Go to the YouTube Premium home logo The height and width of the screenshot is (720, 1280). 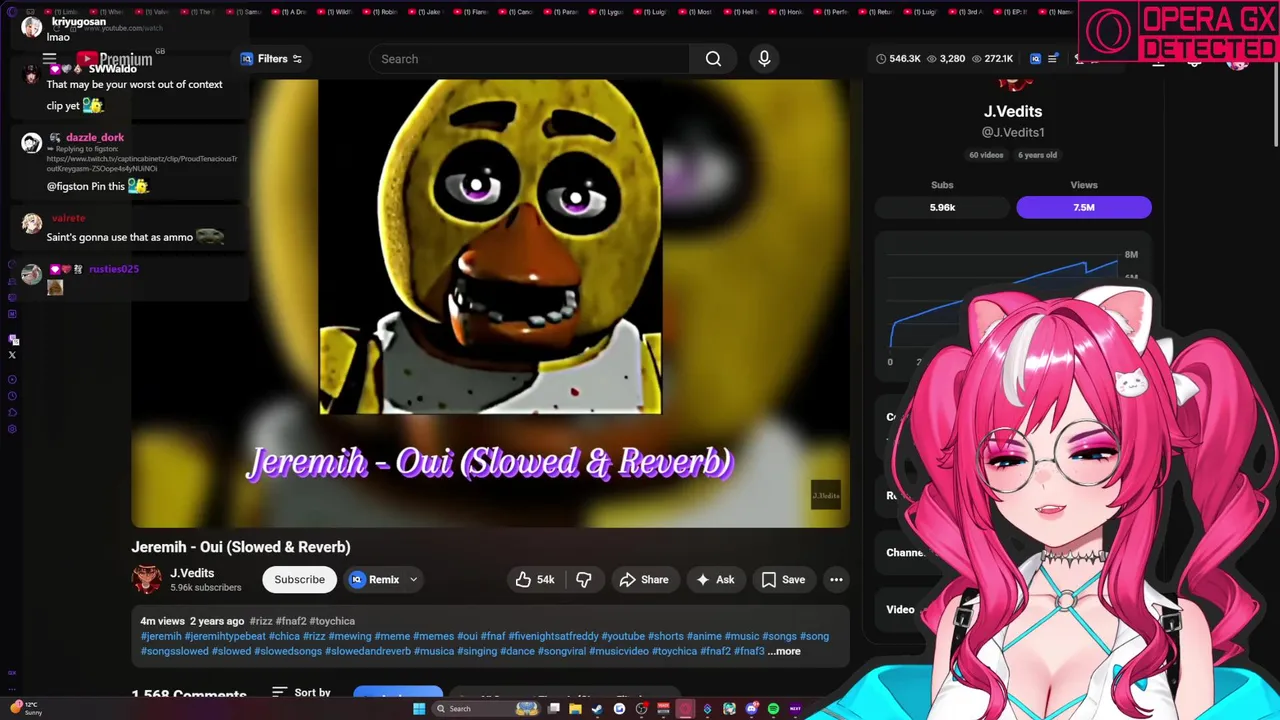(x=114, y=60)
